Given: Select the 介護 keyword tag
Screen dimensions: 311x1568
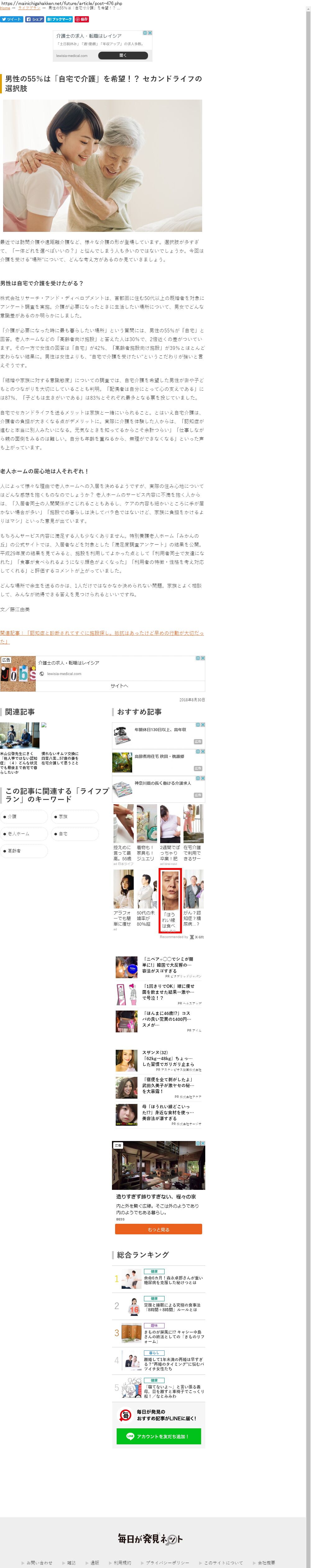Looking at the screenshot, I should [x=24, y=816].
